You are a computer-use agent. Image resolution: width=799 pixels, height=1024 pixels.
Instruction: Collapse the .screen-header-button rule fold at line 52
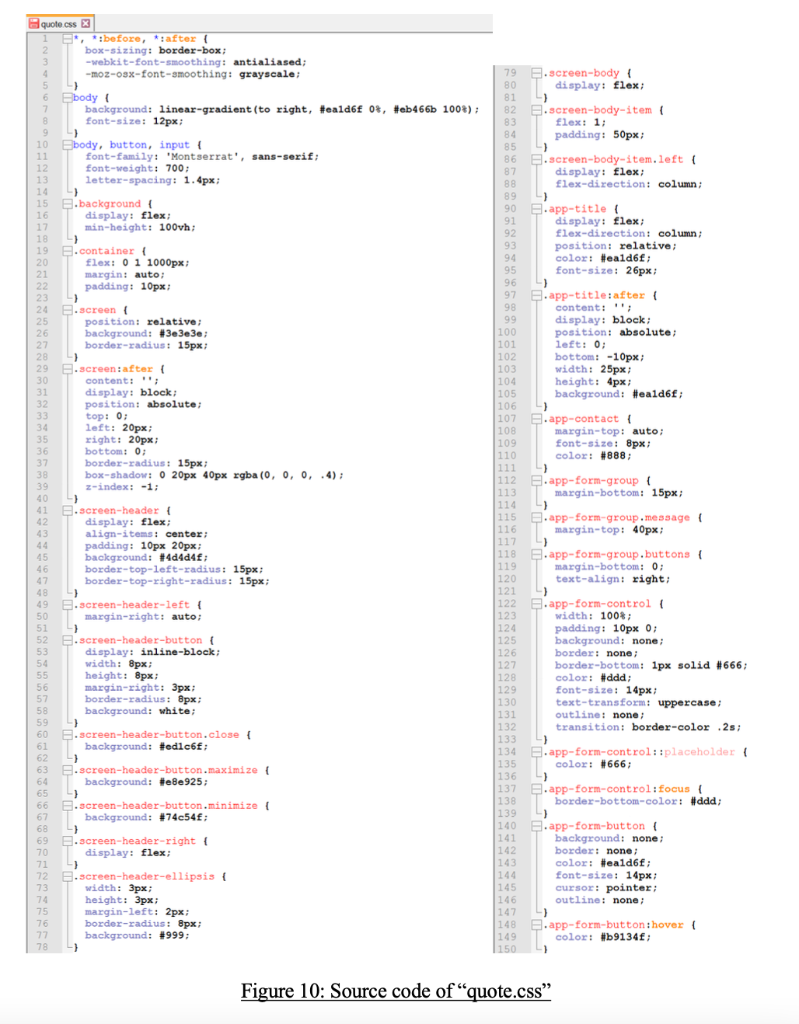(x=67, y=640)
